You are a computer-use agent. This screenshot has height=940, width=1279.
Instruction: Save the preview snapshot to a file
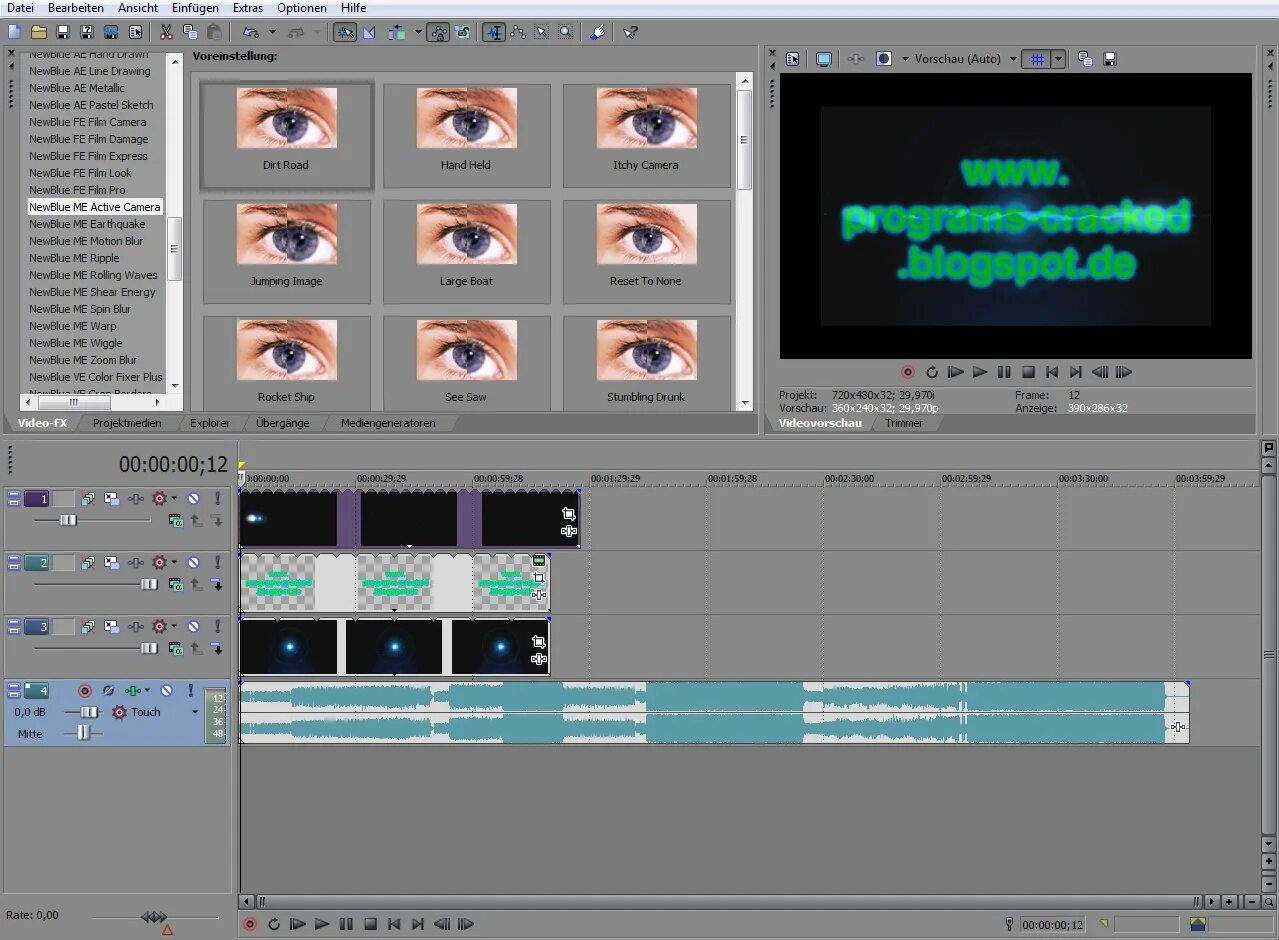click(1109, 59)
